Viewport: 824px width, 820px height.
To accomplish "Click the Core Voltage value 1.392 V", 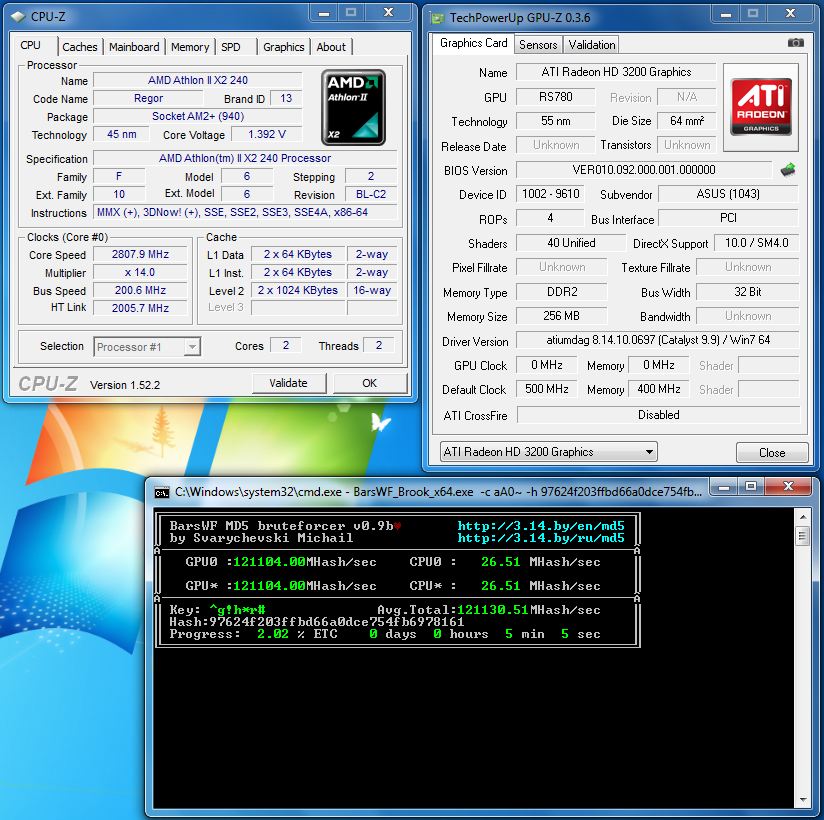I will [267, 134].
